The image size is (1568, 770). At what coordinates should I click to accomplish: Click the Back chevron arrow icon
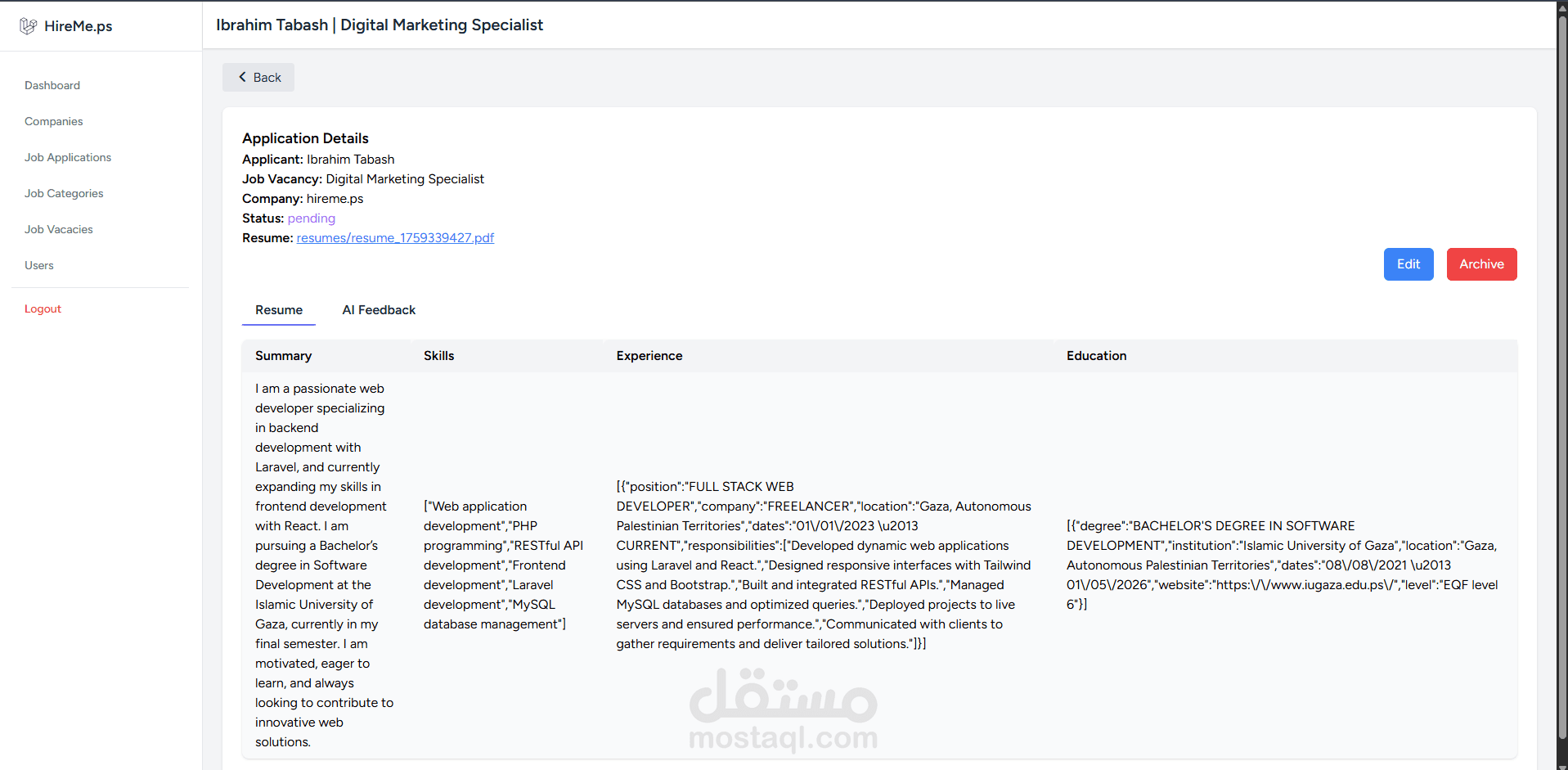tap(242, 77)
